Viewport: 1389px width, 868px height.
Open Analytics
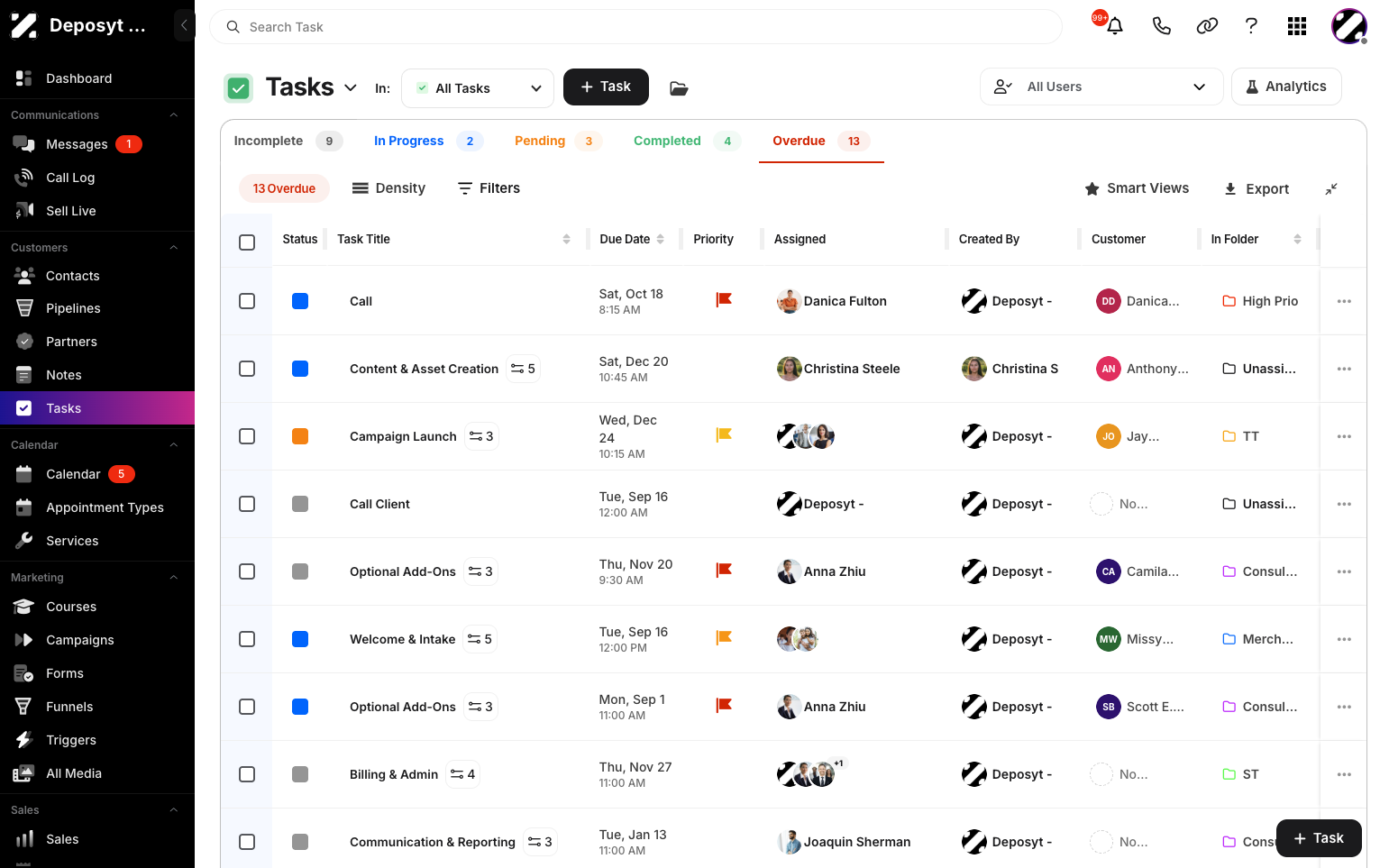(1286, 87)
